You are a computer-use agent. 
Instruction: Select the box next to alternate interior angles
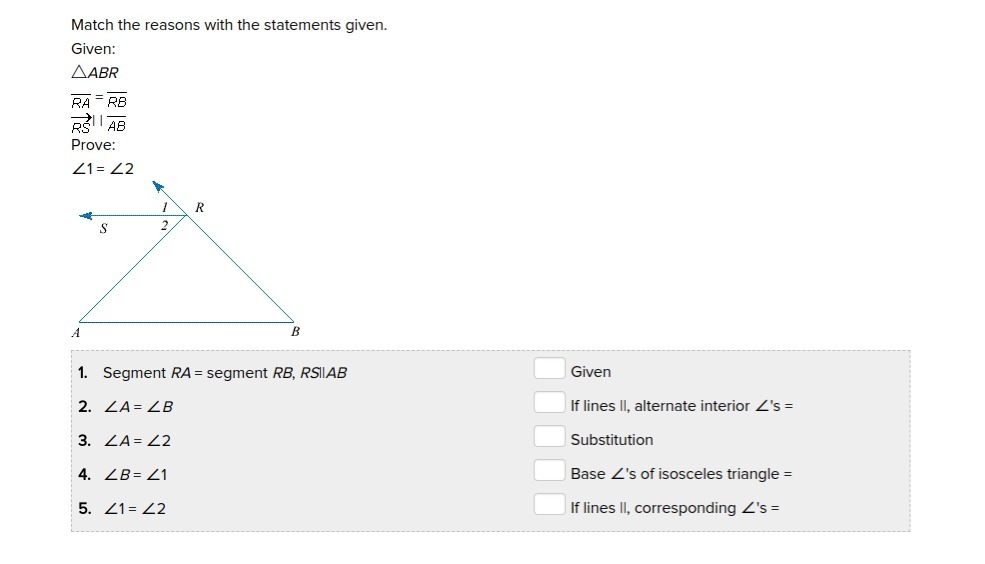pos(550,402)
